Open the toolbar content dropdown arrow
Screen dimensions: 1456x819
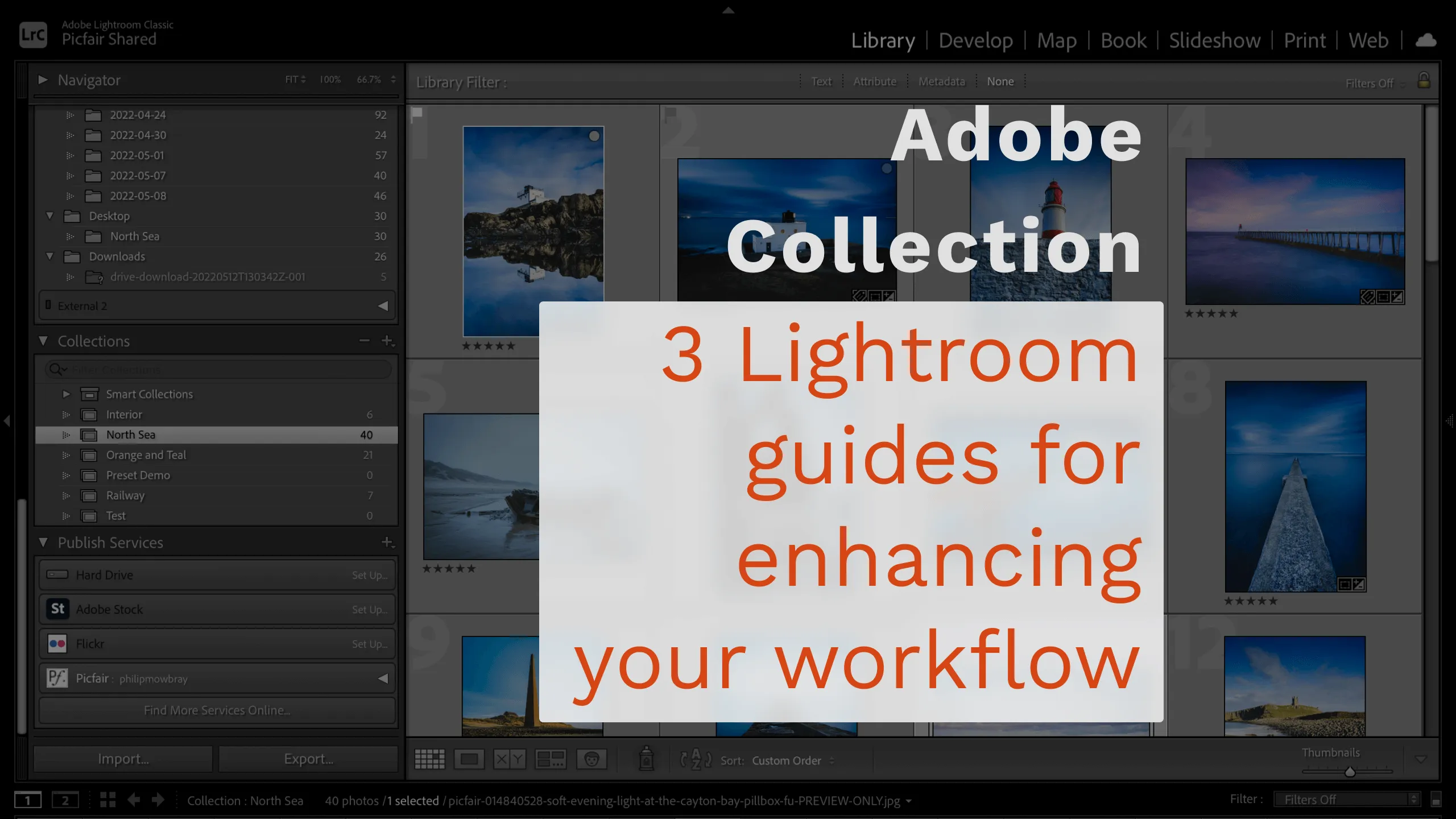(x=1421, y=759)
